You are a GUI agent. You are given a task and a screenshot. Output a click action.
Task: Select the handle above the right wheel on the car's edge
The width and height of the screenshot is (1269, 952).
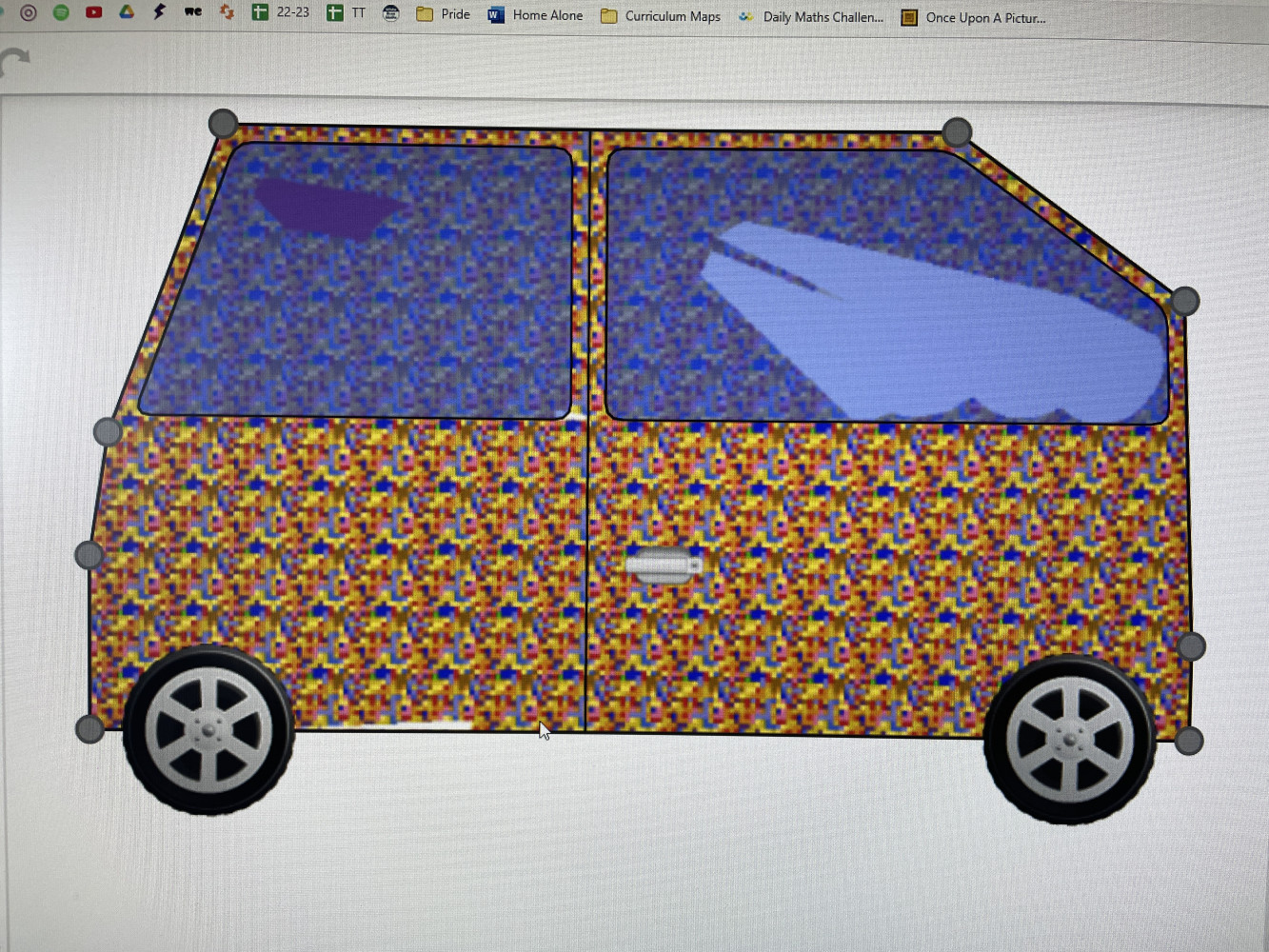[x=1191, y=646]
